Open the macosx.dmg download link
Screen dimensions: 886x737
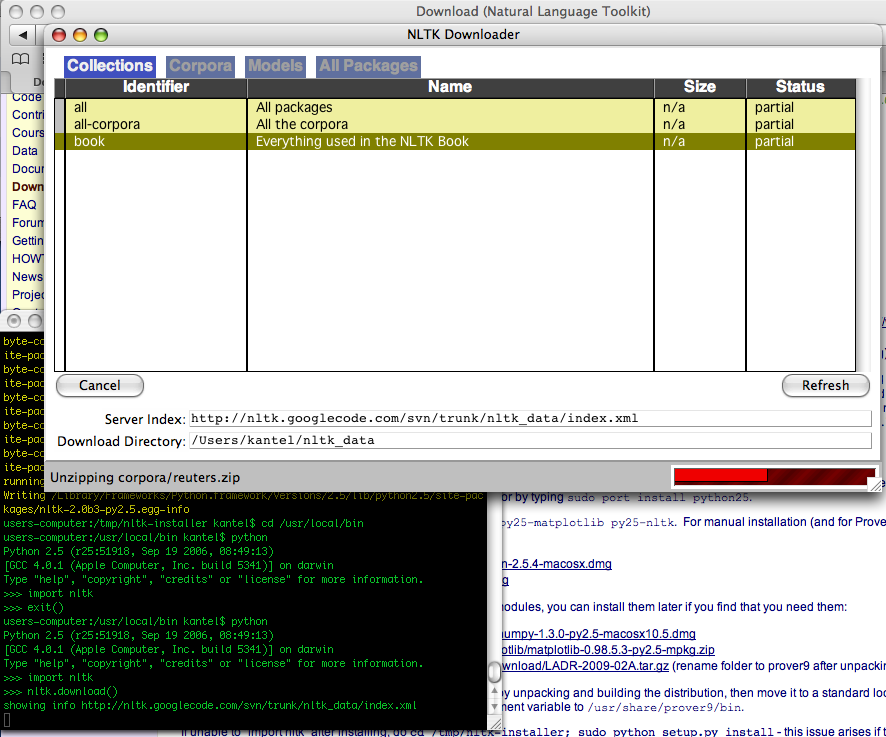coord(557,564)
